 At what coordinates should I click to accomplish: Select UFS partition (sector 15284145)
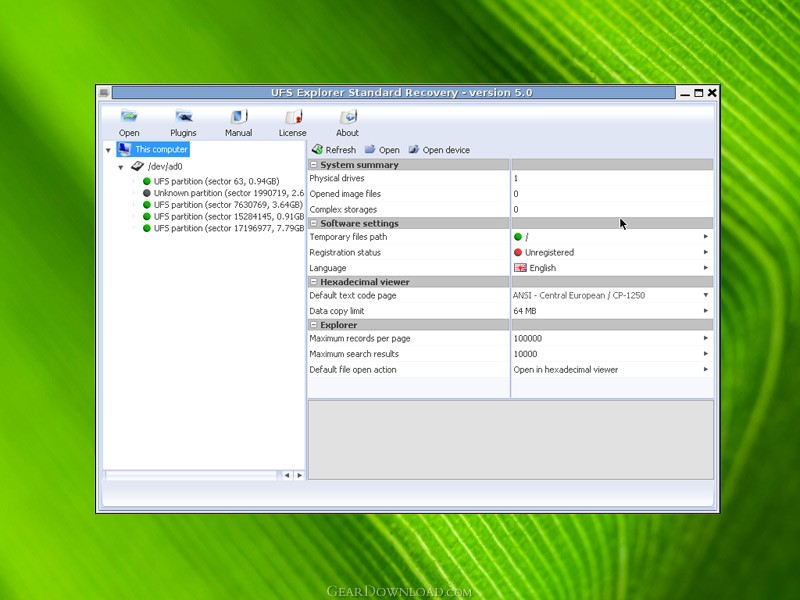coord(229,216)
